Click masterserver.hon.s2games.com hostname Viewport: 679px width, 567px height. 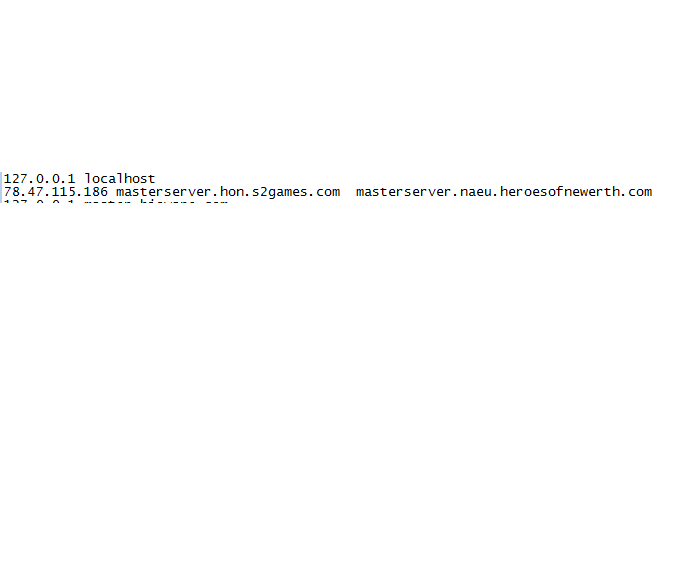click(228, 191)
